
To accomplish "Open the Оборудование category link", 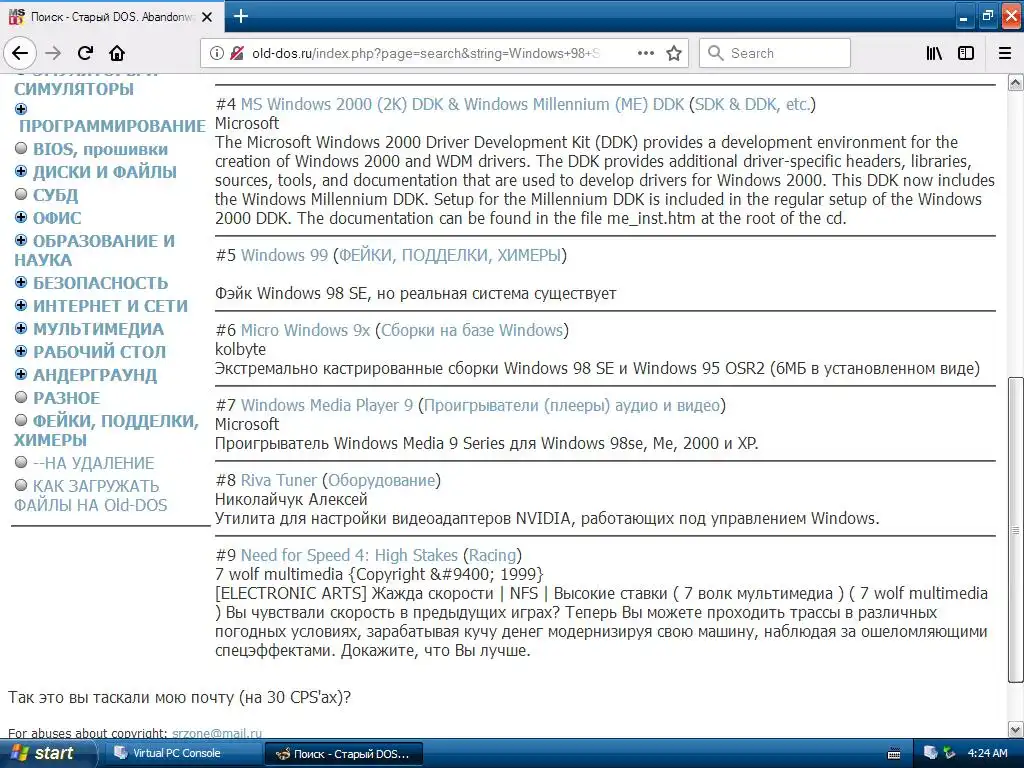I will [381, 481].
